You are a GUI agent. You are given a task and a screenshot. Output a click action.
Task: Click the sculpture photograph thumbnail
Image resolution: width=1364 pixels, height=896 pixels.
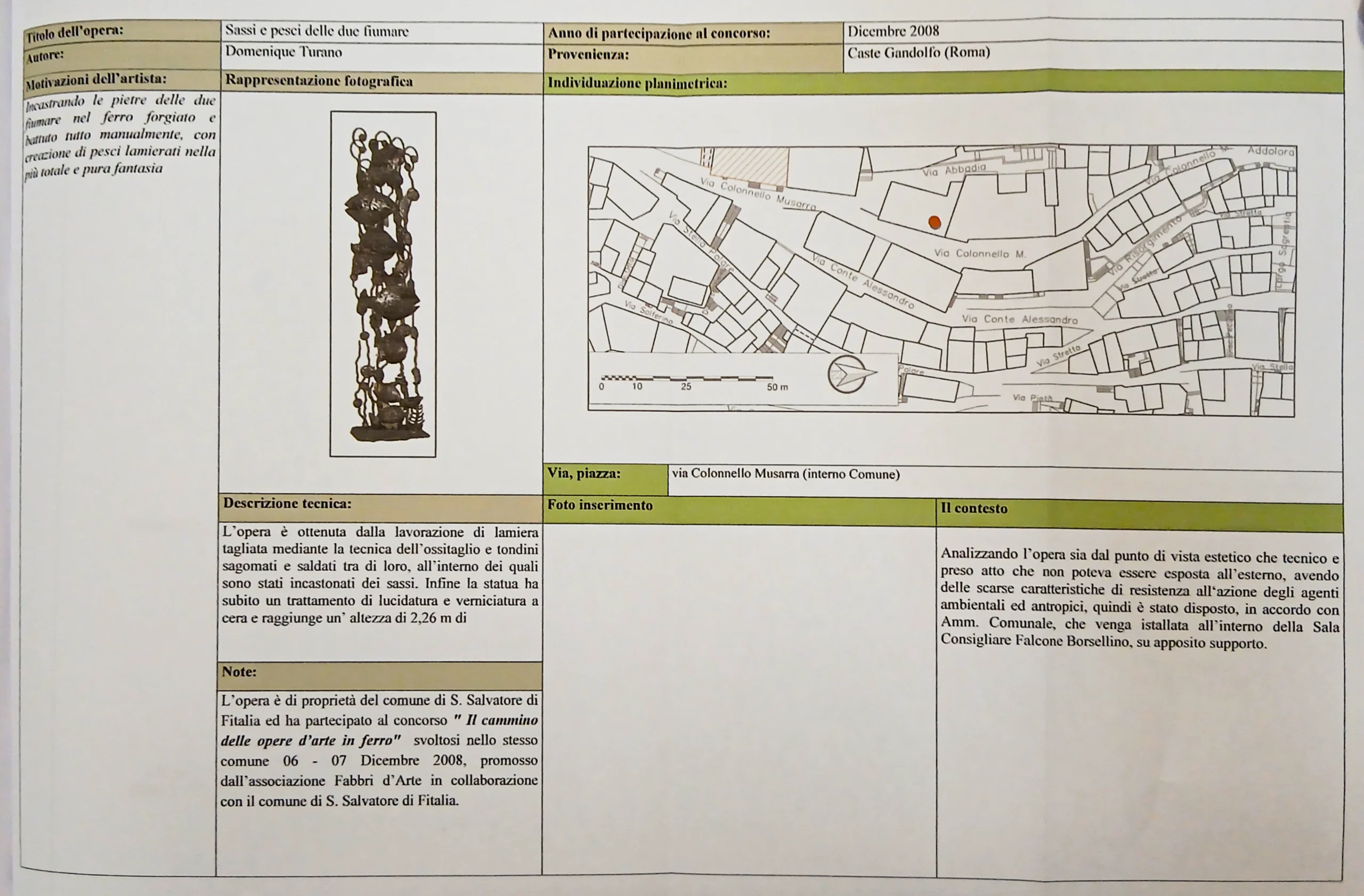[x=383, y=284]
